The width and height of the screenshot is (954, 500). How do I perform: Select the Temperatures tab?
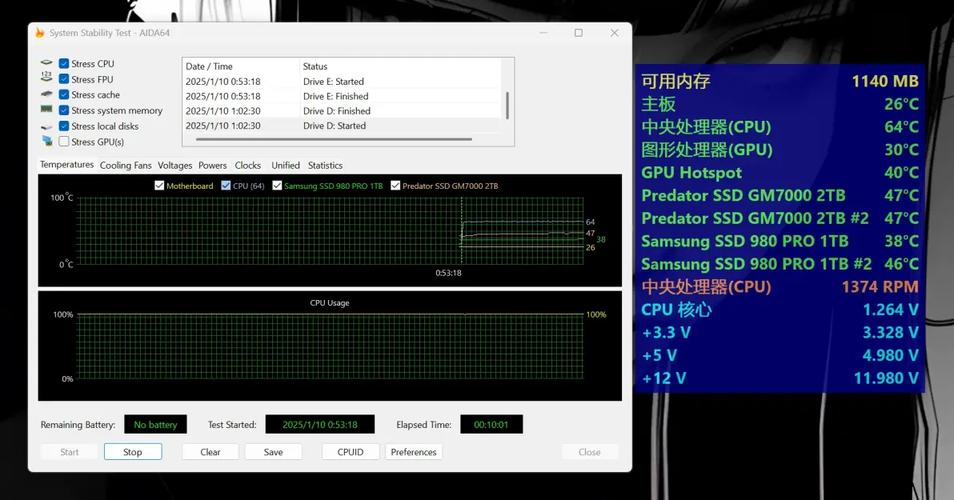[x=67, y=165]
